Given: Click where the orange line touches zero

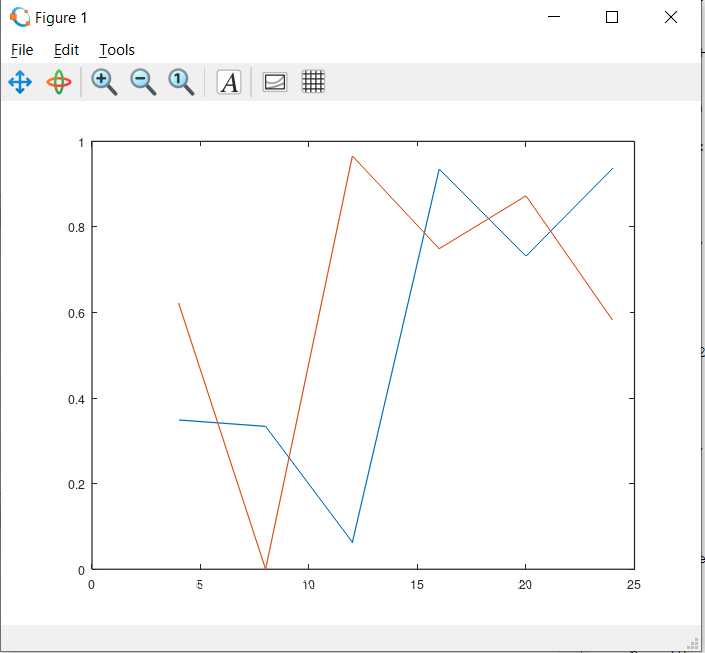Looking at the screenshot, I should click(265, 568).
